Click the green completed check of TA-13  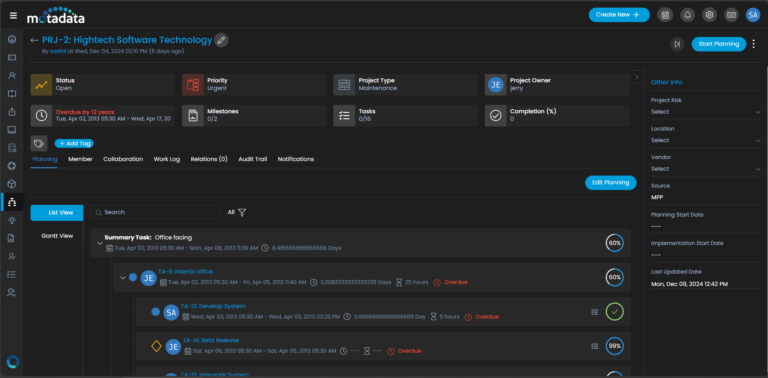tap(615, 311)
